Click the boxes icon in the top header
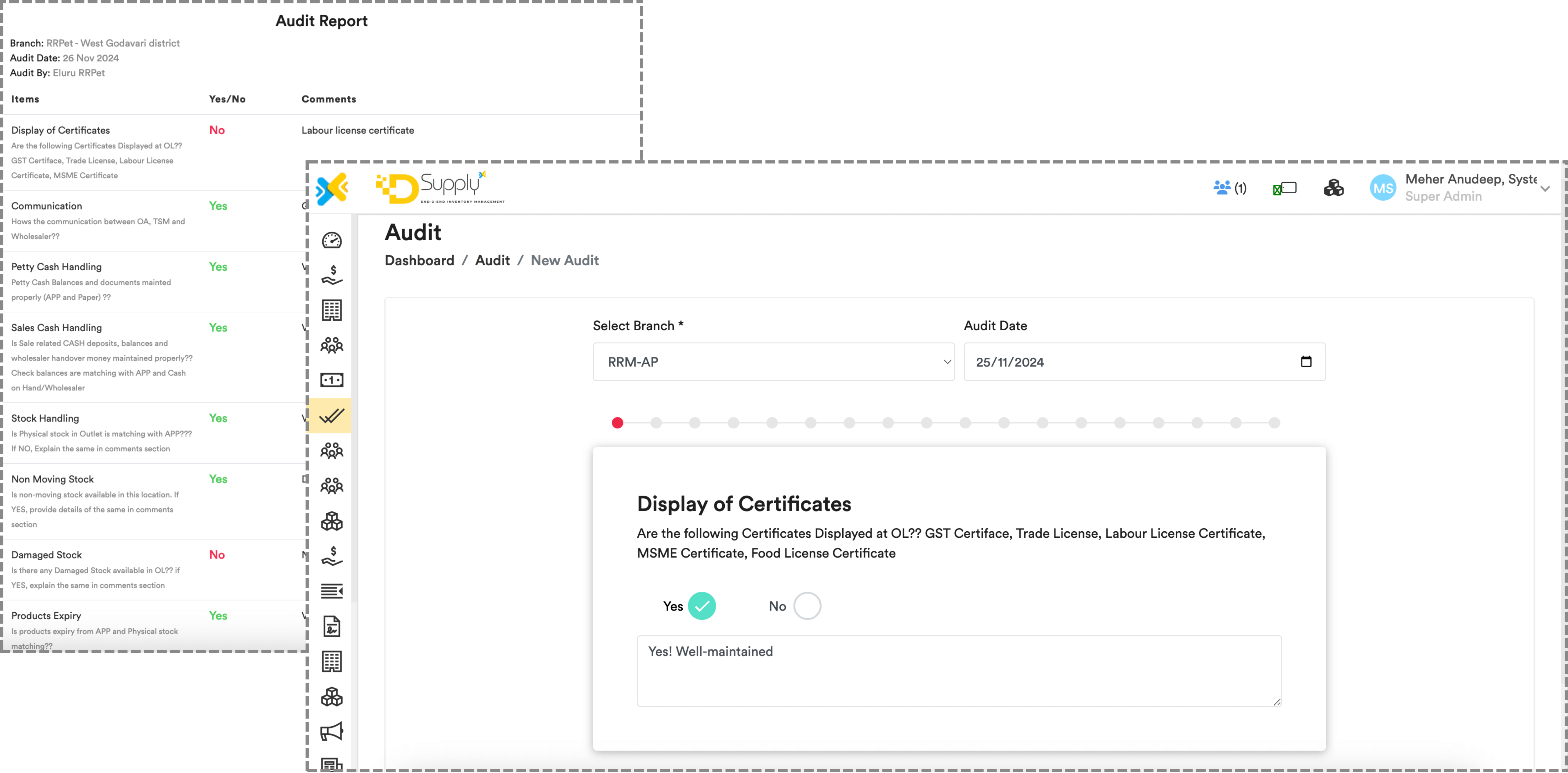Viewport: 1568px width, 773px height. tap(1334, 188)
